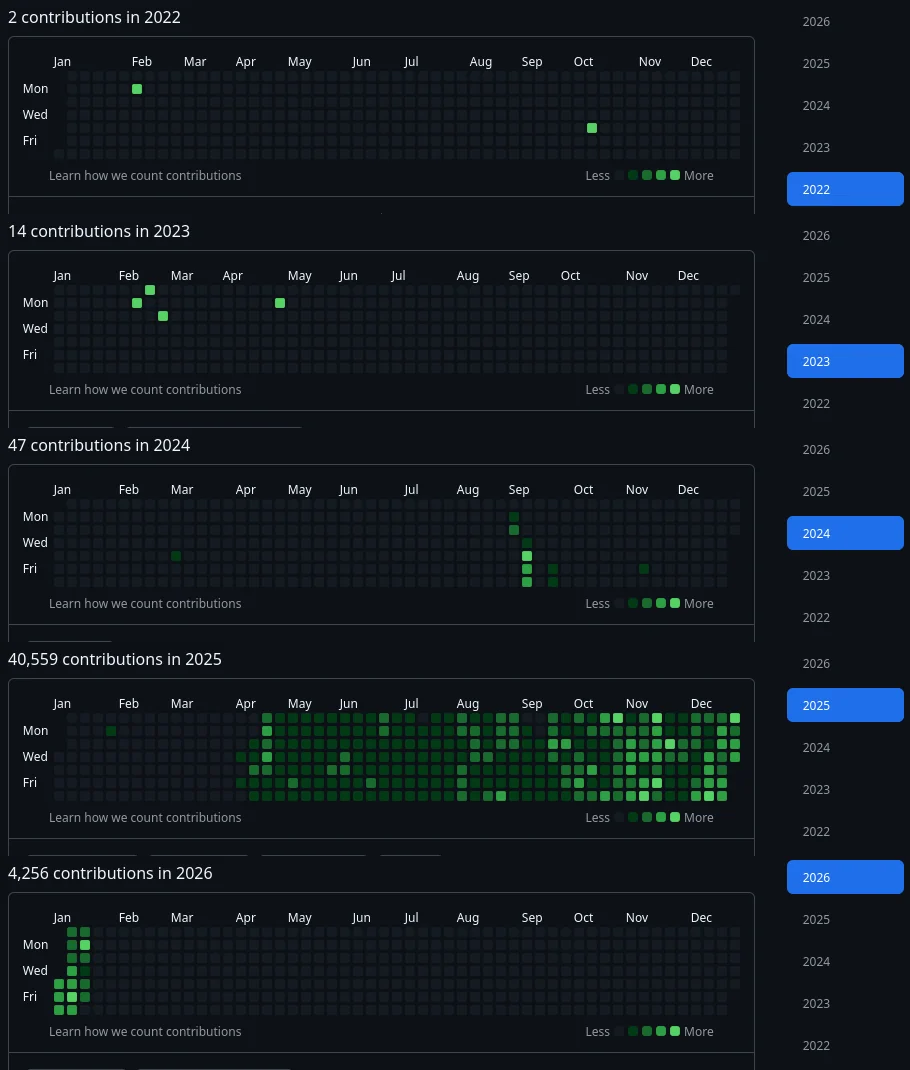Screen dimensions: 910x1070
Task: Select 2022 in year list beside 2025 graph
Action: tap(816, 832)
